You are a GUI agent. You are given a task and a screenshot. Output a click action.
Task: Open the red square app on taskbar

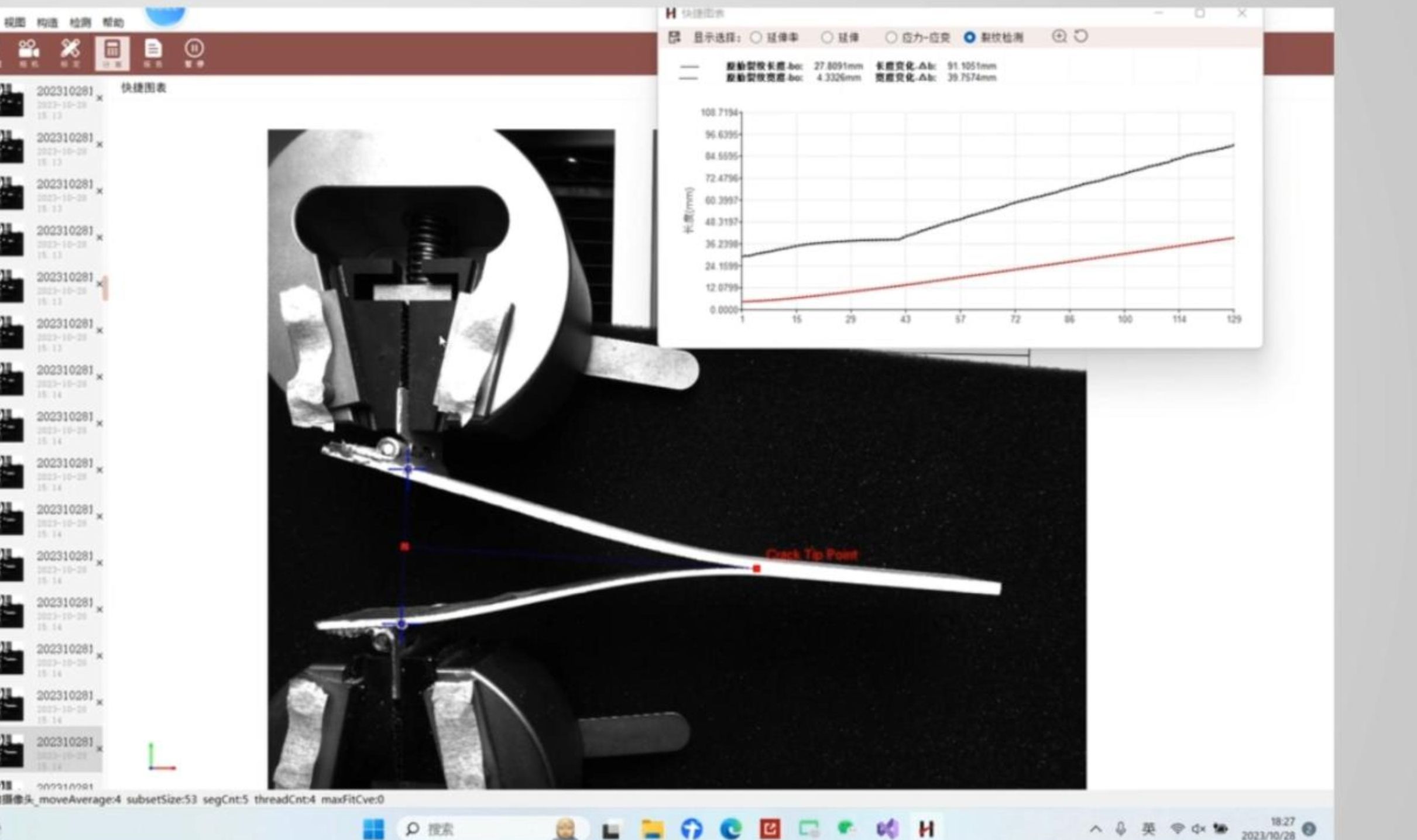coord(770,829)
